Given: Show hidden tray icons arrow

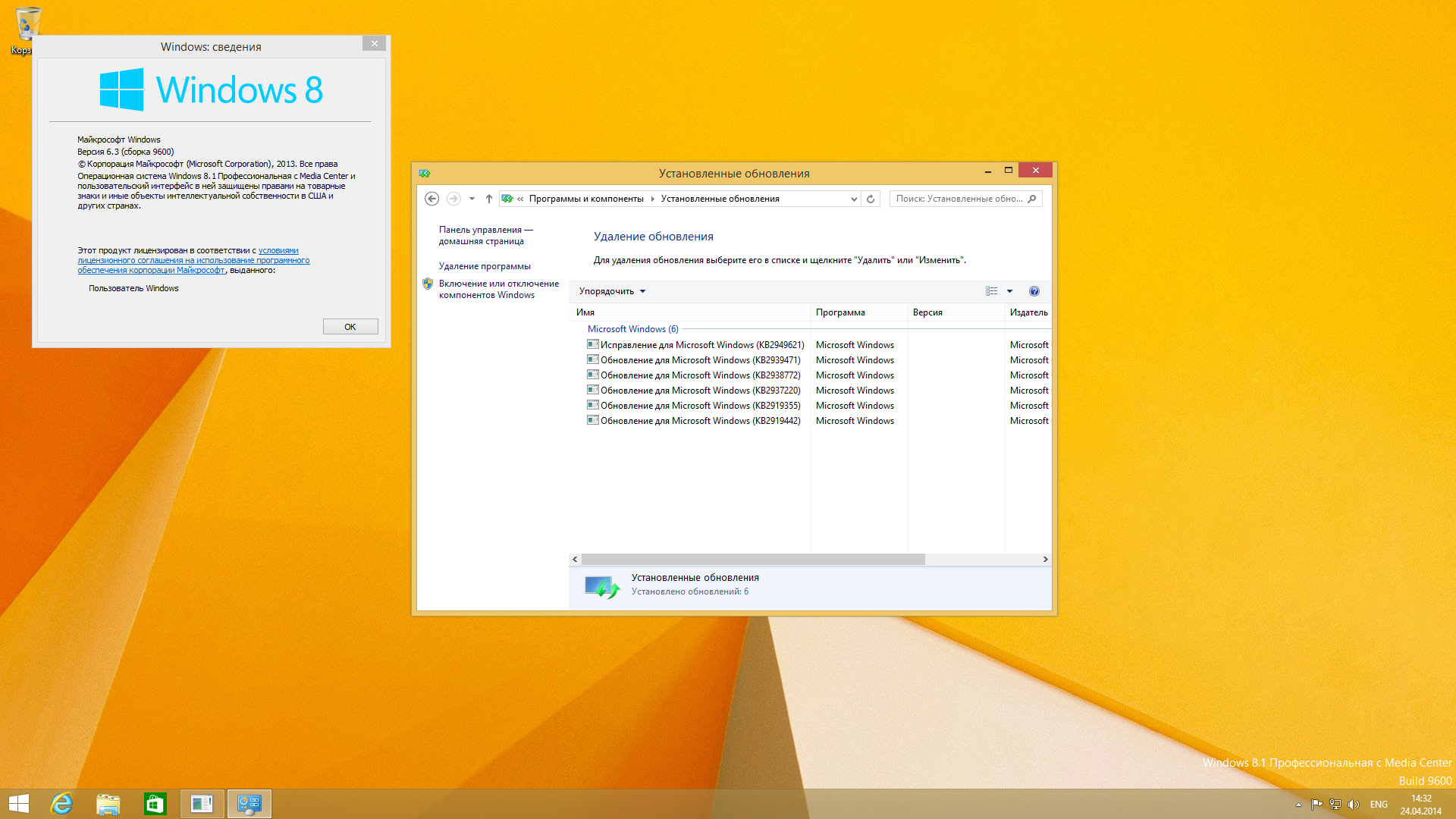Looking at the screenshot, I should pyautogui.click(x=1298, y=805).
